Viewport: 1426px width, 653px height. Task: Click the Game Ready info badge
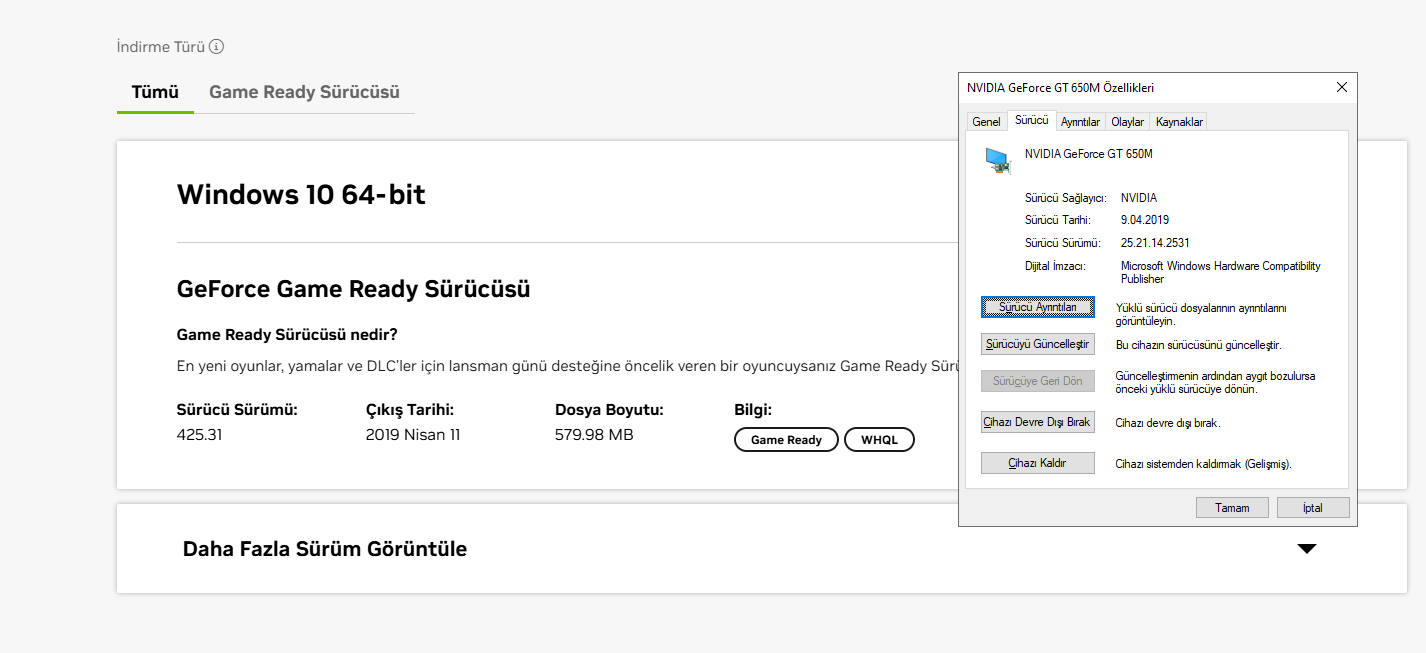pos(786,440)
